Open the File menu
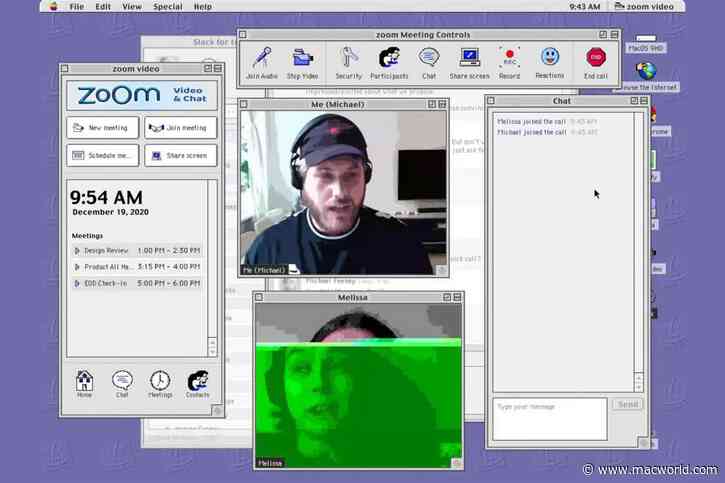The width and height of the screenshot is (725, 483). (x=77, y=6)
